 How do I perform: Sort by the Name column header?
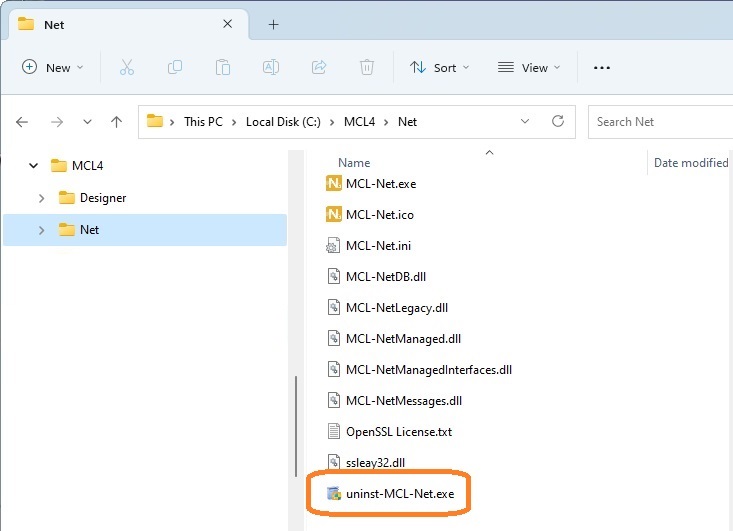tap(354, 163)
